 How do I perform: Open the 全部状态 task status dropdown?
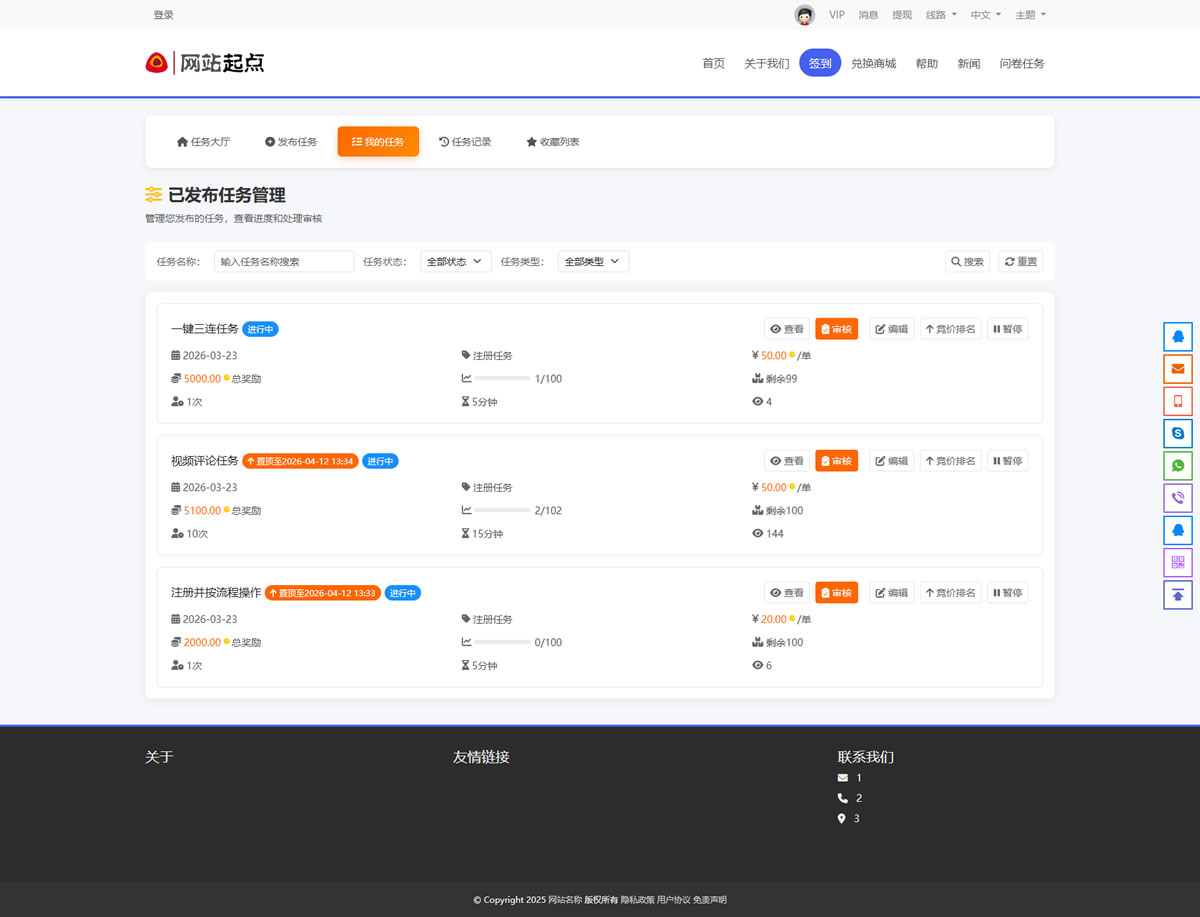point(455,260)
